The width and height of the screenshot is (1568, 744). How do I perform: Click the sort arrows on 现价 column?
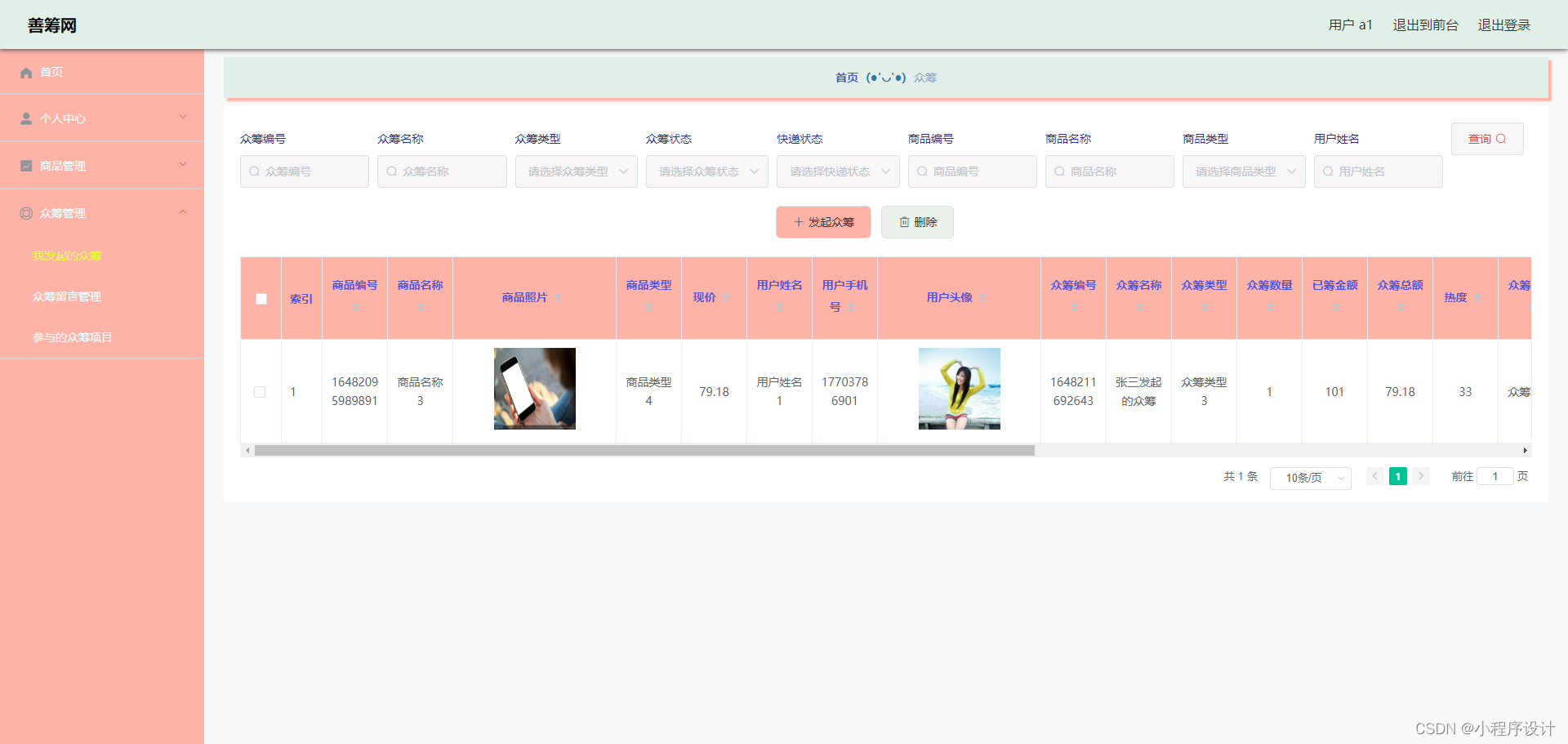(725, 297)
